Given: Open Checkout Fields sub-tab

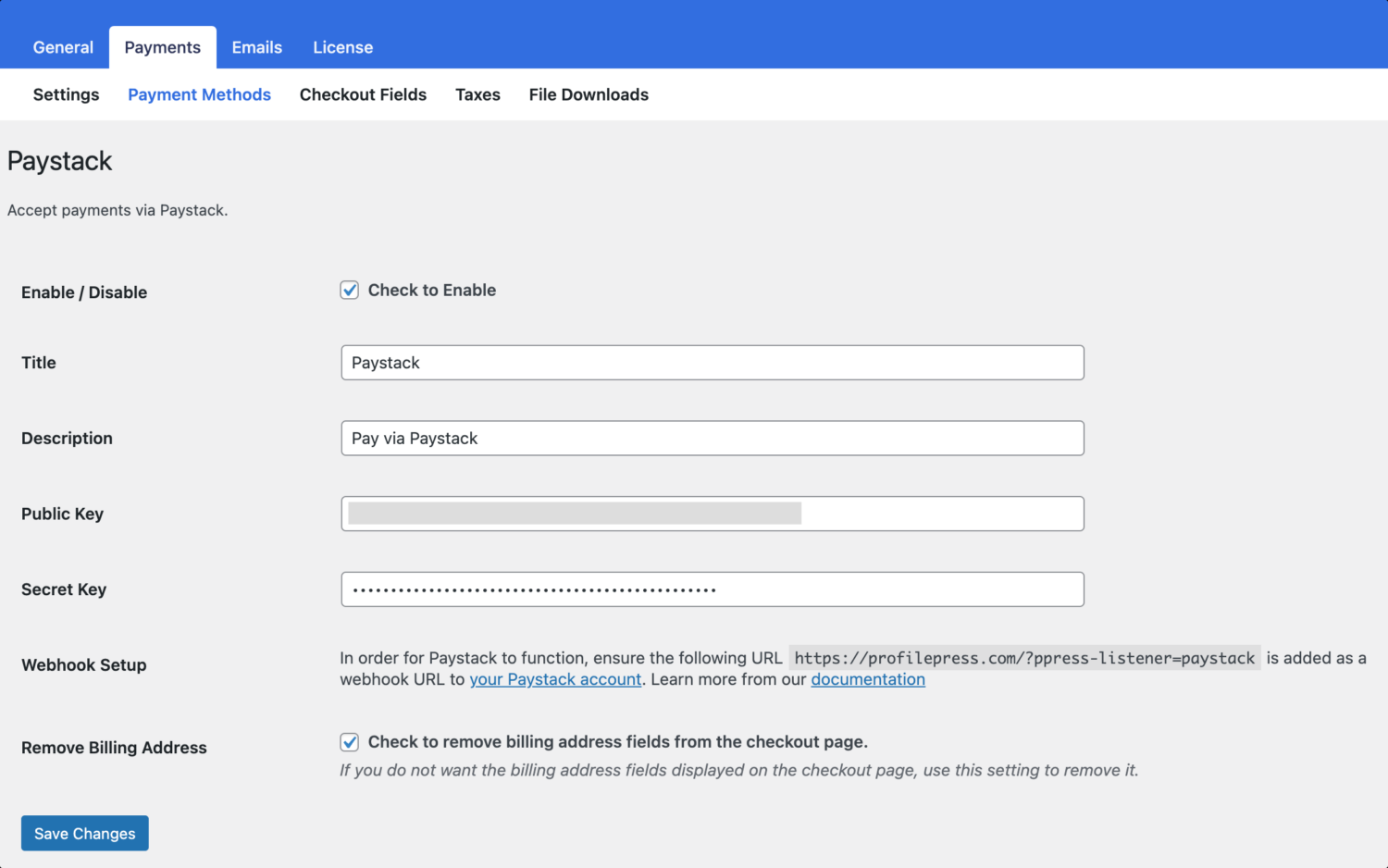Looking at the screenshot, I should tap(363, 94).
